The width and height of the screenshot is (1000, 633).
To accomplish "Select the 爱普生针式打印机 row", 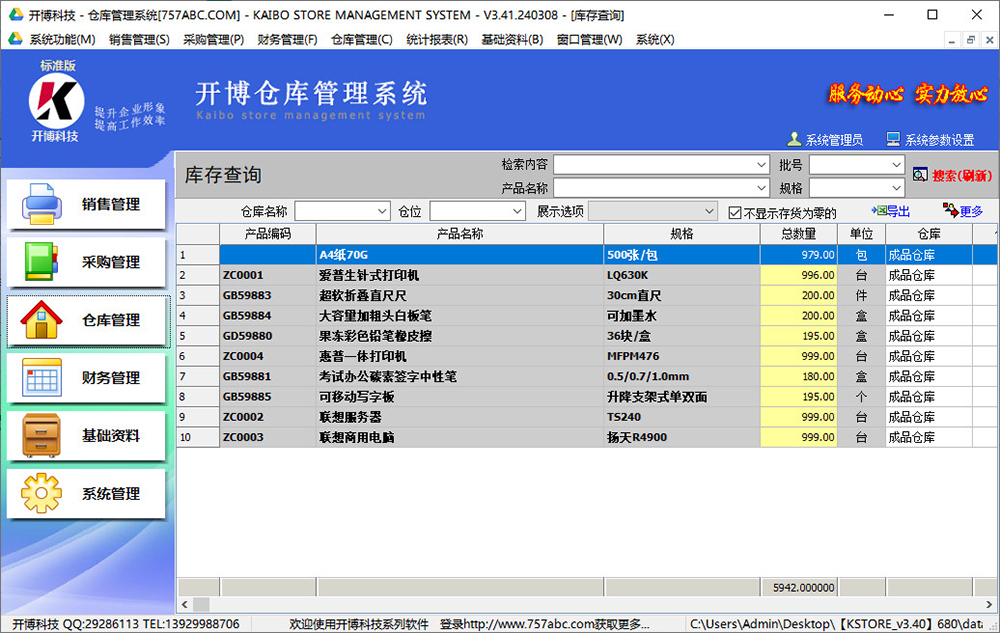I will point(587,275).
